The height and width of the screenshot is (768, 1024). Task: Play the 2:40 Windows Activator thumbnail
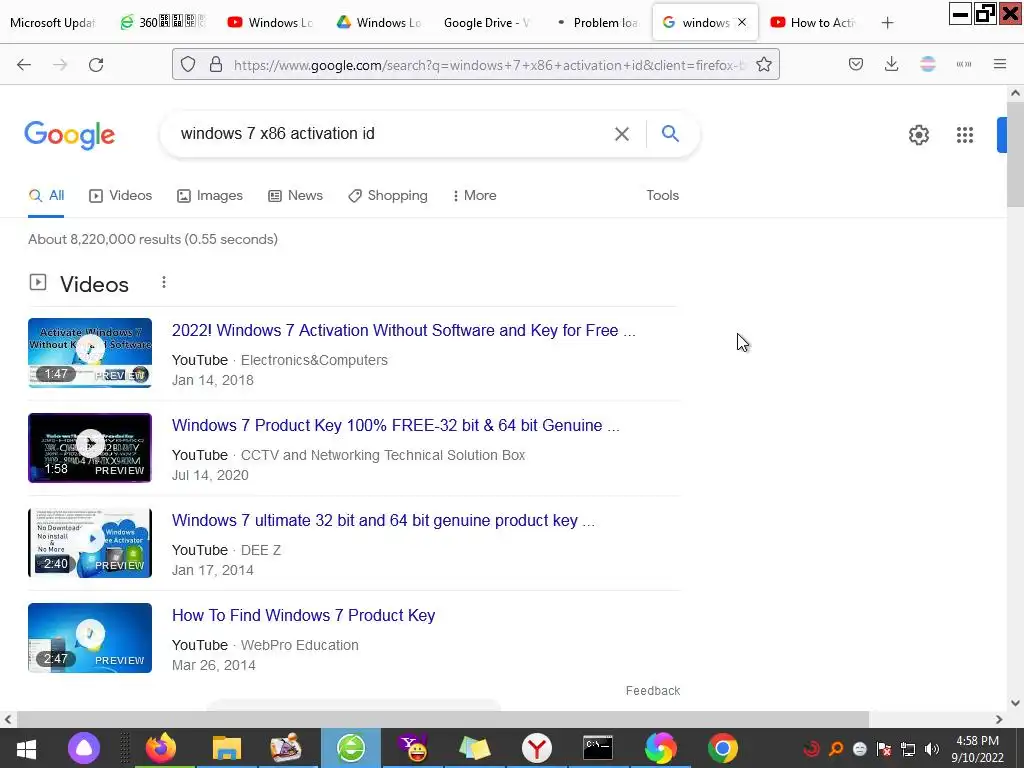90,543
